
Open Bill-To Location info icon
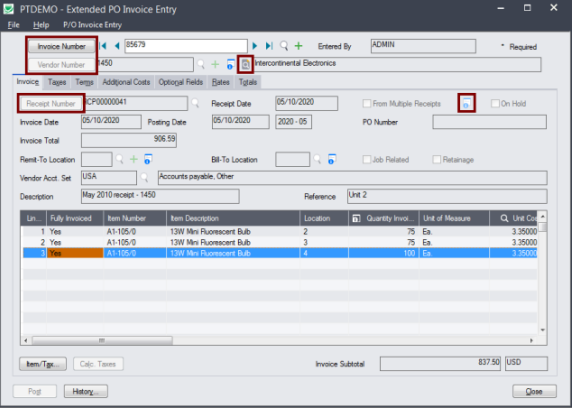[x=331, y=159]
